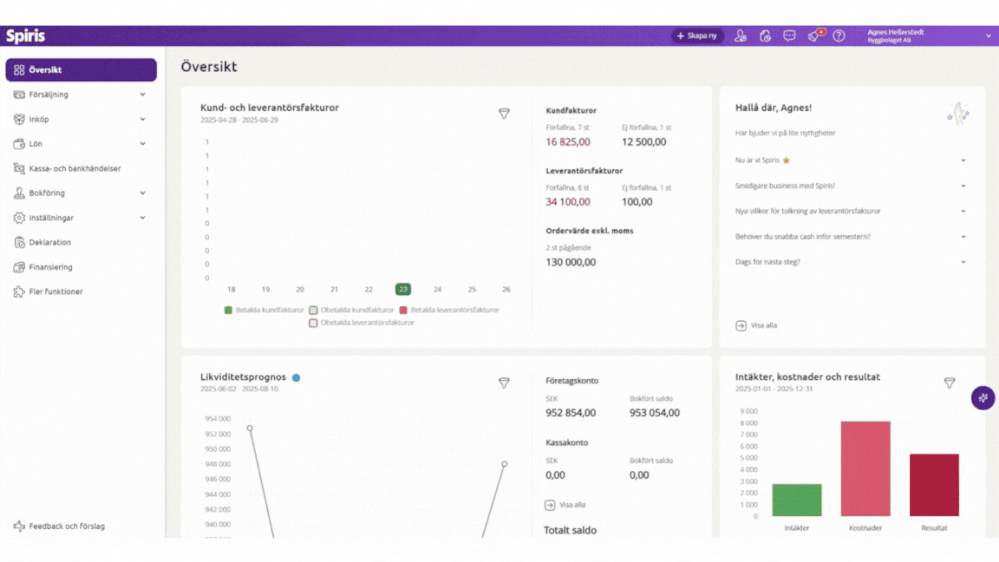Viewport: 999px width, 562px height.
Task: Click the help question mark icon
Action: coord(839,36)
